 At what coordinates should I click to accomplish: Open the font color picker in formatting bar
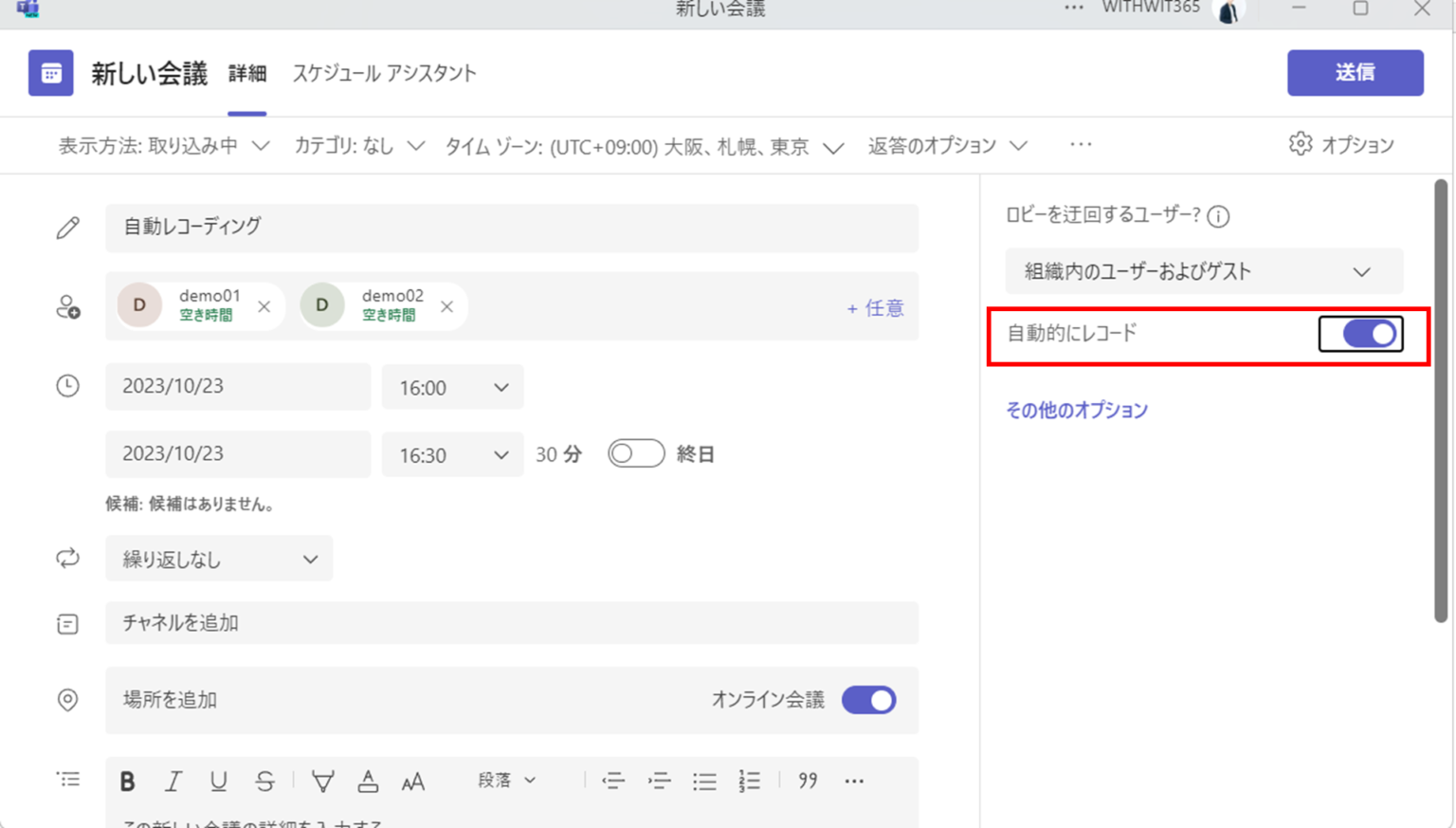click(368, 781)
